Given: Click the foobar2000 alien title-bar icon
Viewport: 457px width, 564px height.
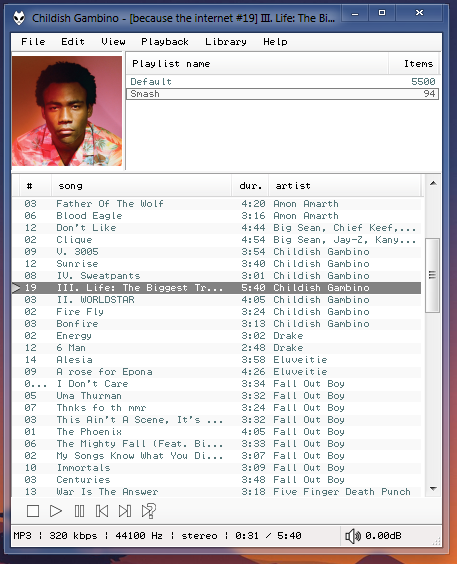Looking at the screenshot, I should coord(19,18).
